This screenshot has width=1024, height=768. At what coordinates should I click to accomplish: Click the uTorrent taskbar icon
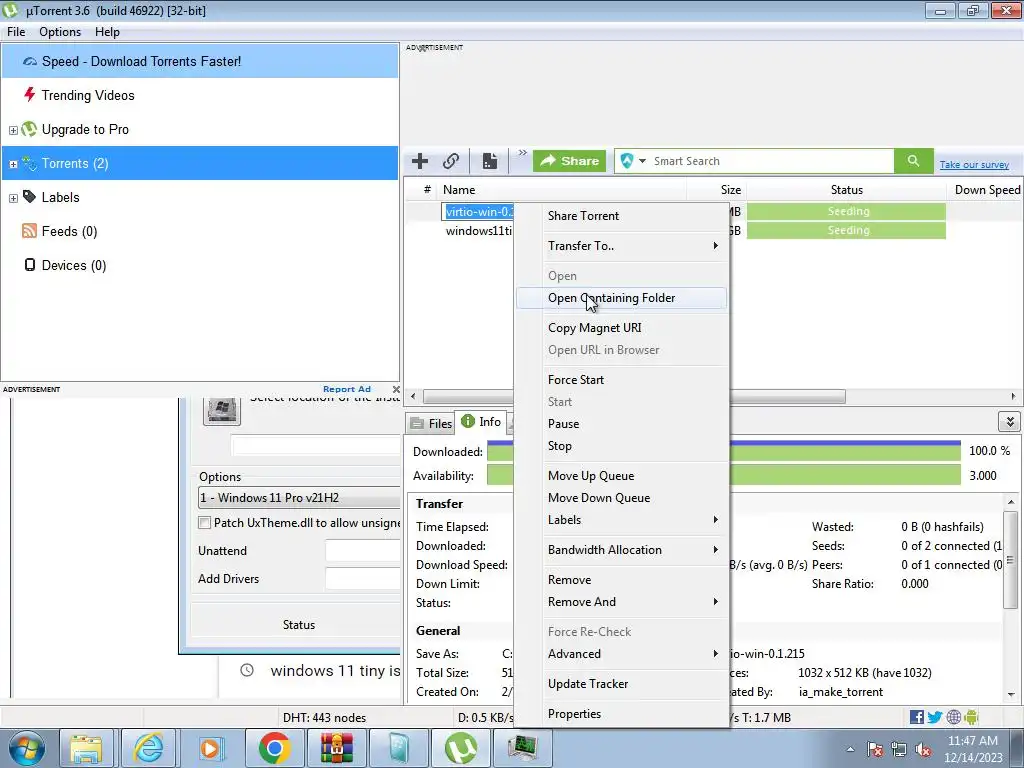point(461,748)
